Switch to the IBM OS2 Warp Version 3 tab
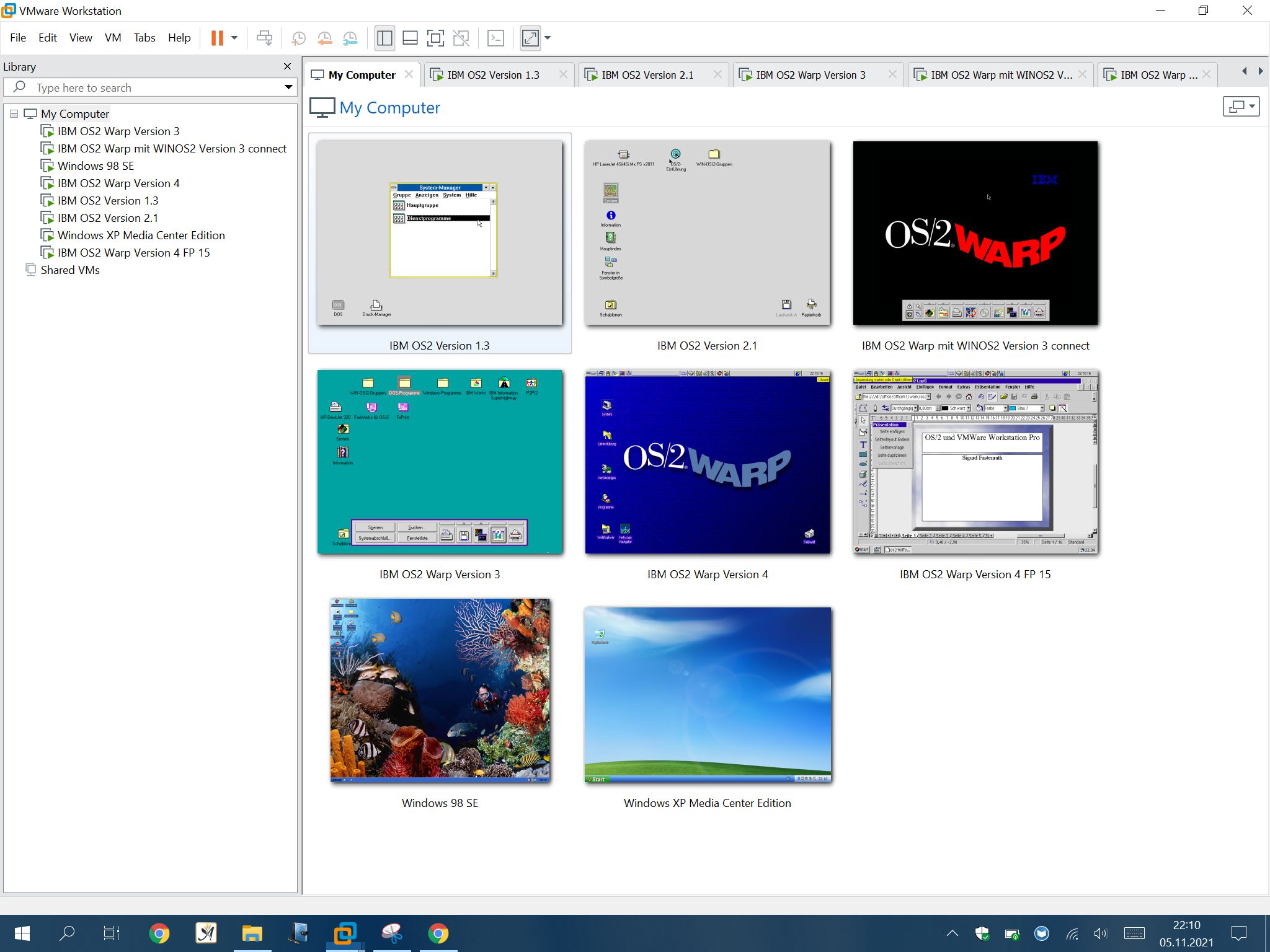The width and height of the screenshot is (1270, 952). point(810,75)
